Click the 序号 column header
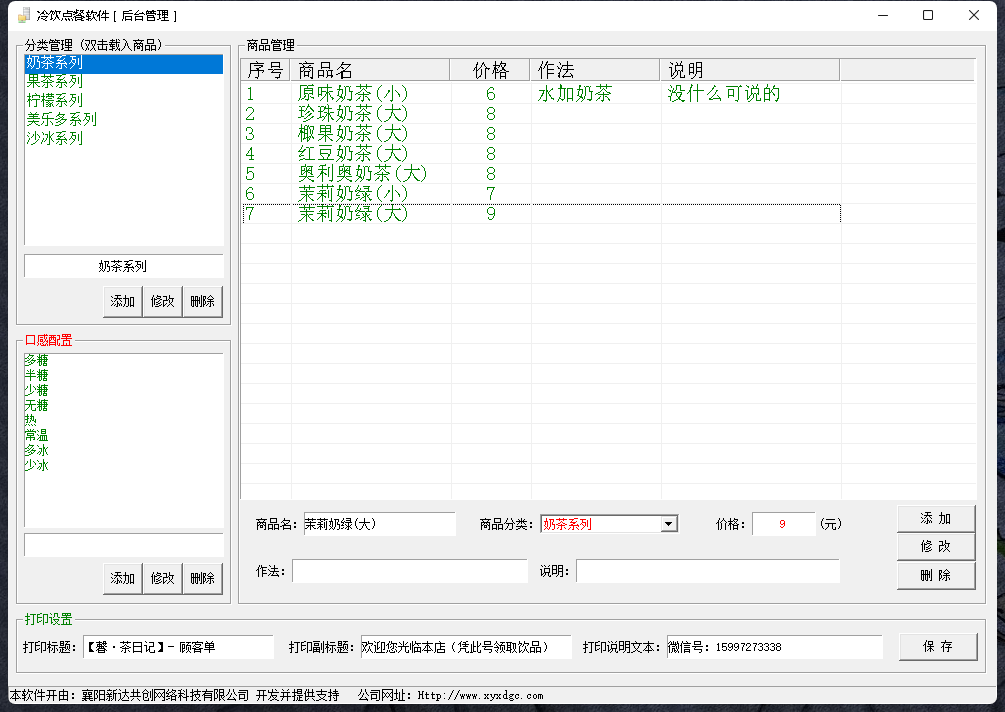The width and height of the screenshot is (1005, 712). click(x=265, y=70)
